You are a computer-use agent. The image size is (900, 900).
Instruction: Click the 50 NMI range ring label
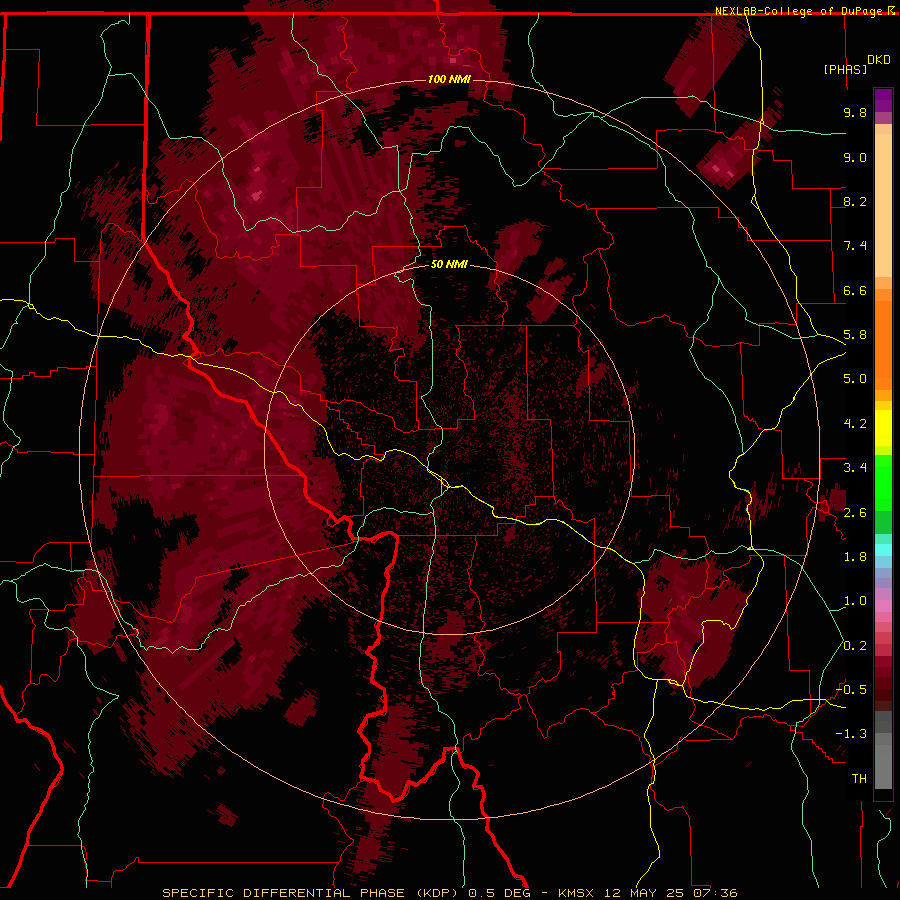[x=449, y=265]
